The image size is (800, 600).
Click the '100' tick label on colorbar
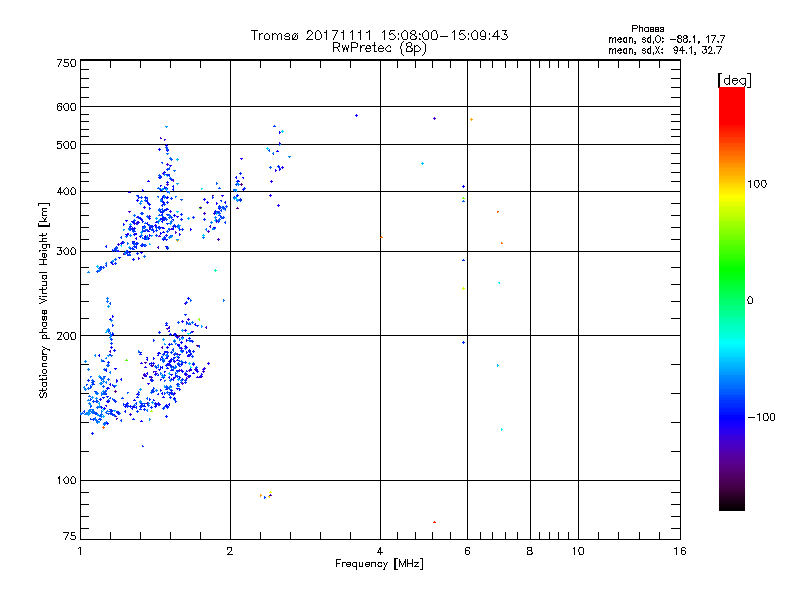click(x=759, y=184)
